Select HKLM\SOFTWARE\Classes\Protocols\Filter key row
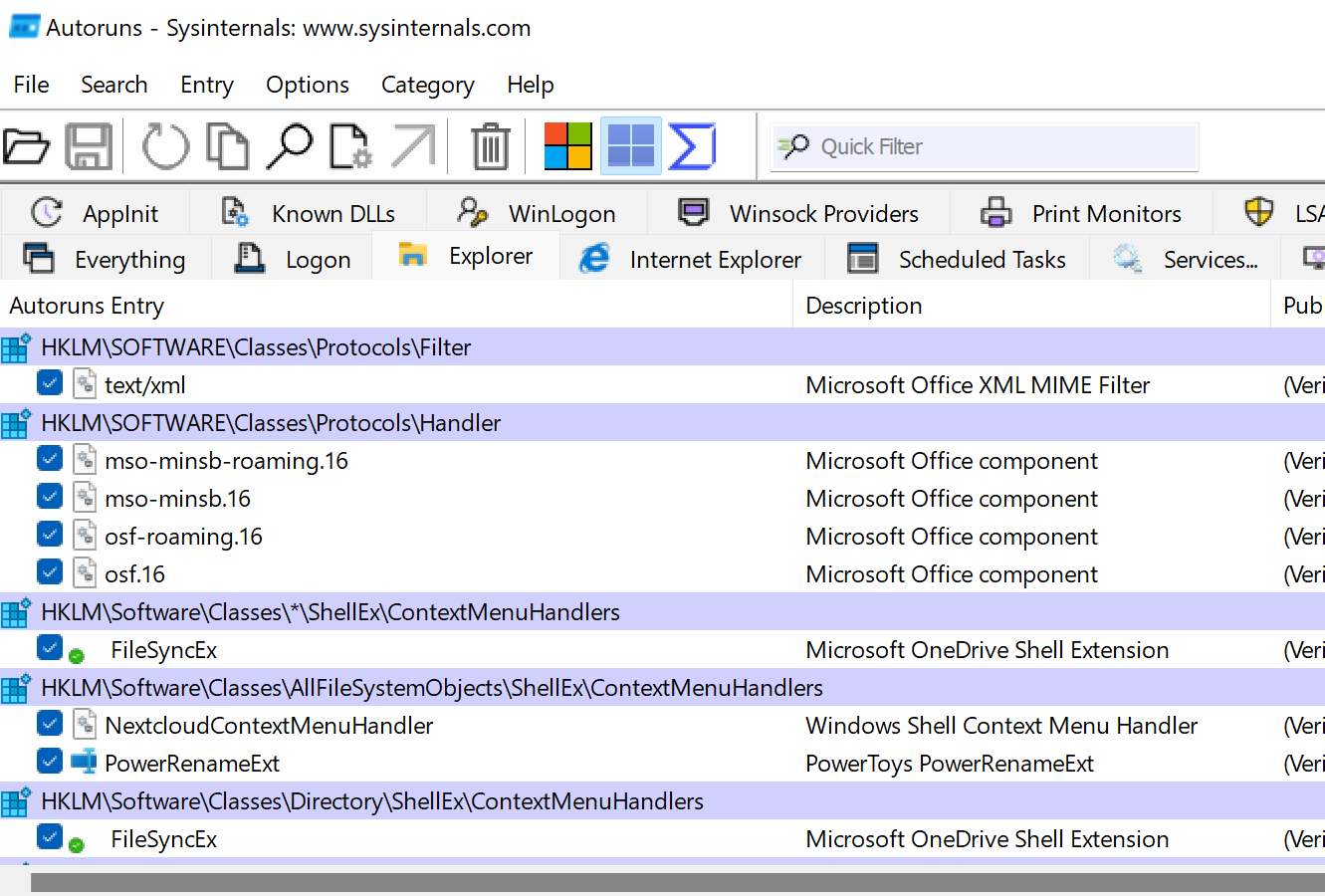The height and width of the screenshot is (896, 1325). click(662, 347)
